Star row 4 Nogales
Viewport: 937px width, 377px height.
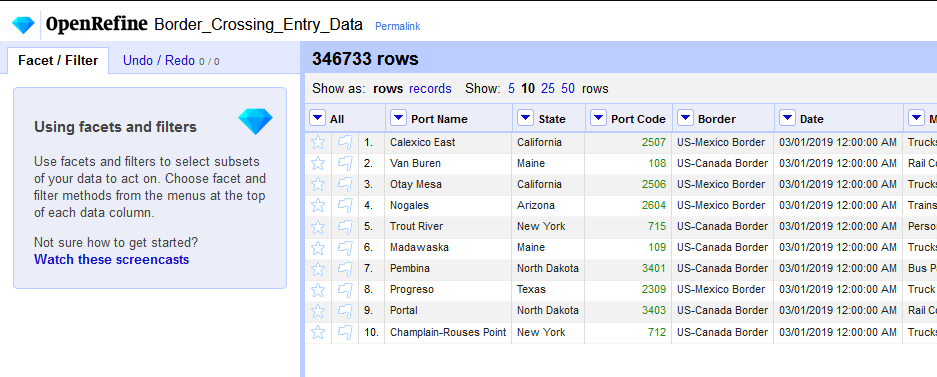click(319, 205)
